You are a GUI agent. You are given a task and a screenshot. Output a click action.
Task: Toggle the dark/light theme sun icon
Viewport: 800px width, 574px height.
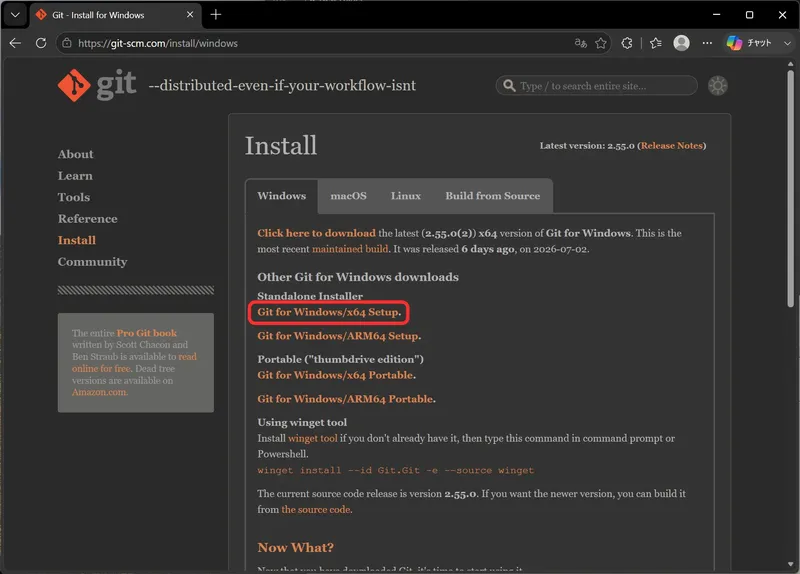tap(717, 86)
